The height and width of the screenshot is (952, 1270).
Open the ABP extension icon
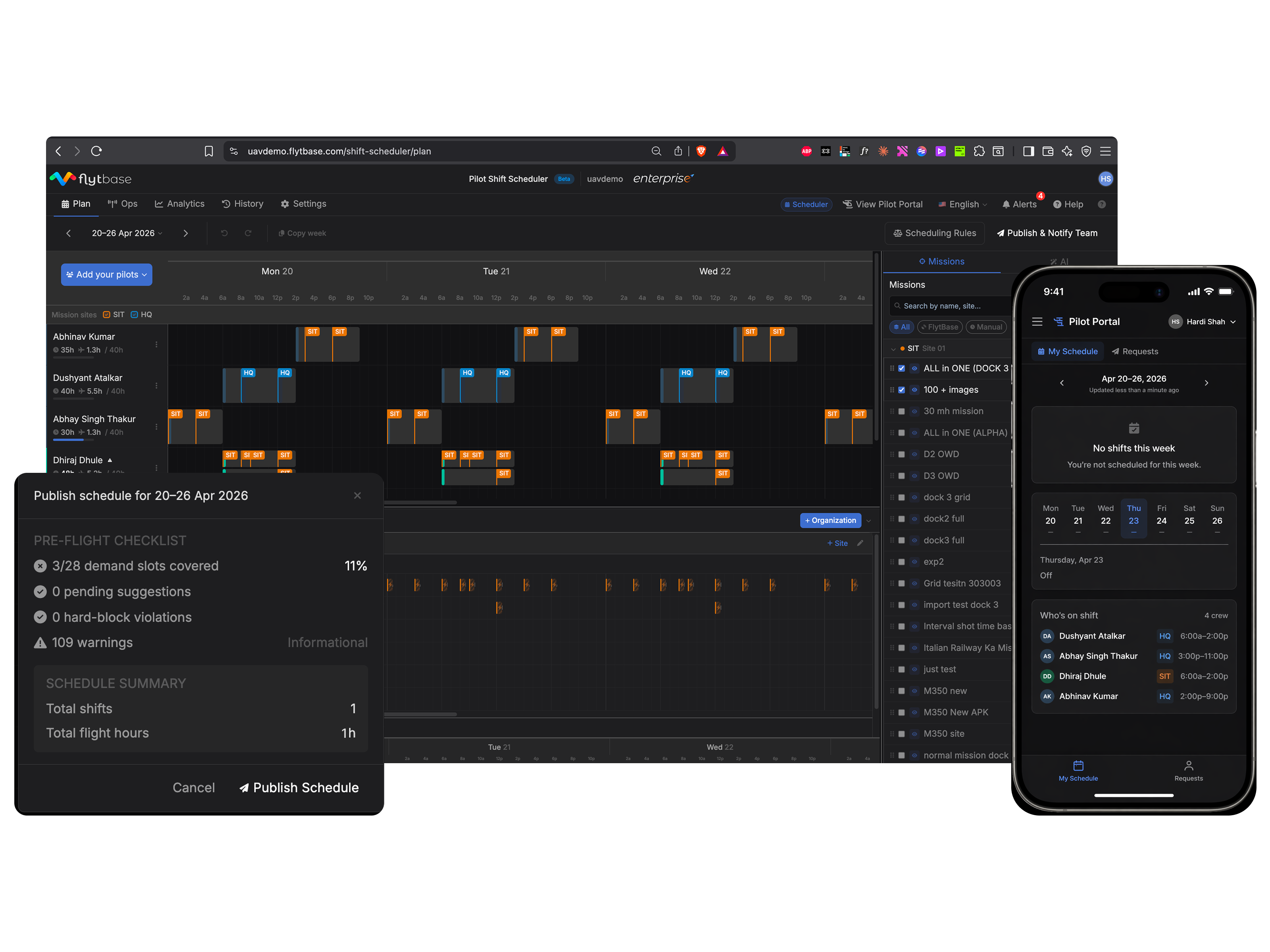pyautogui.click(x=807, y=151)
